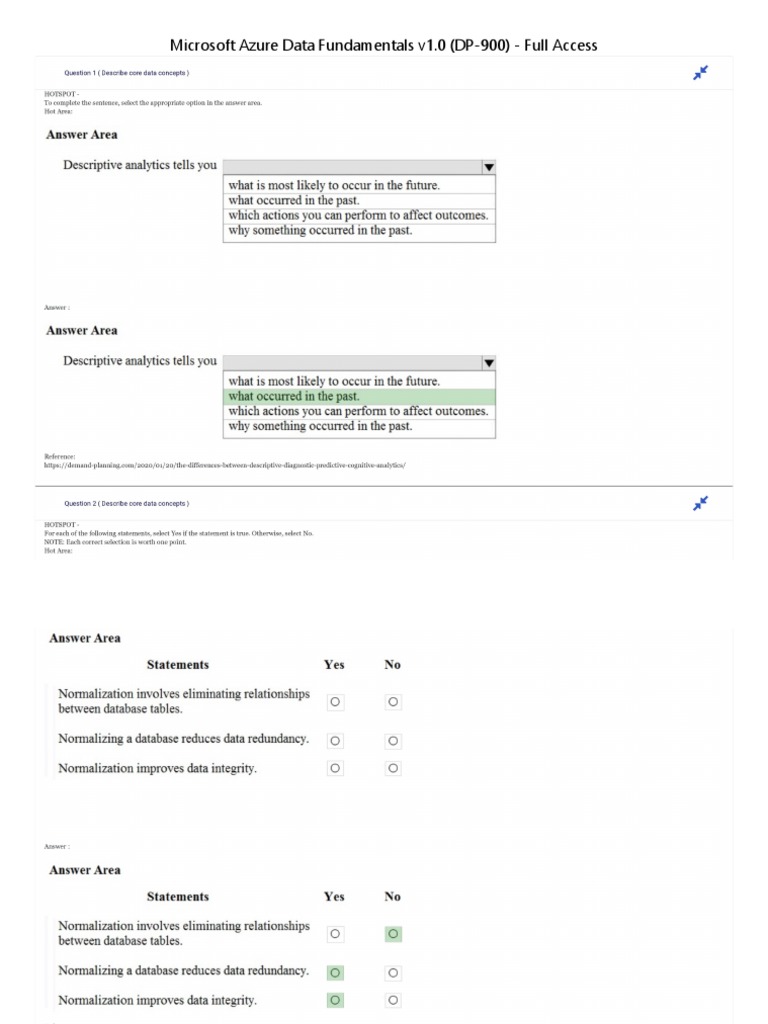Screen dimensions: 768x1024
Task: Click the empty Descriptive analytics combo box
Action: [352, 167]
